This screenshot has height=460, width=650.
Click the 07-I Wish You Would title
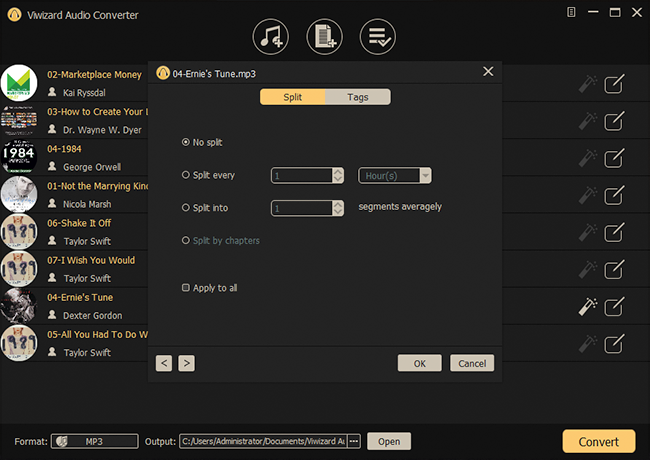(x=91, y=260)
